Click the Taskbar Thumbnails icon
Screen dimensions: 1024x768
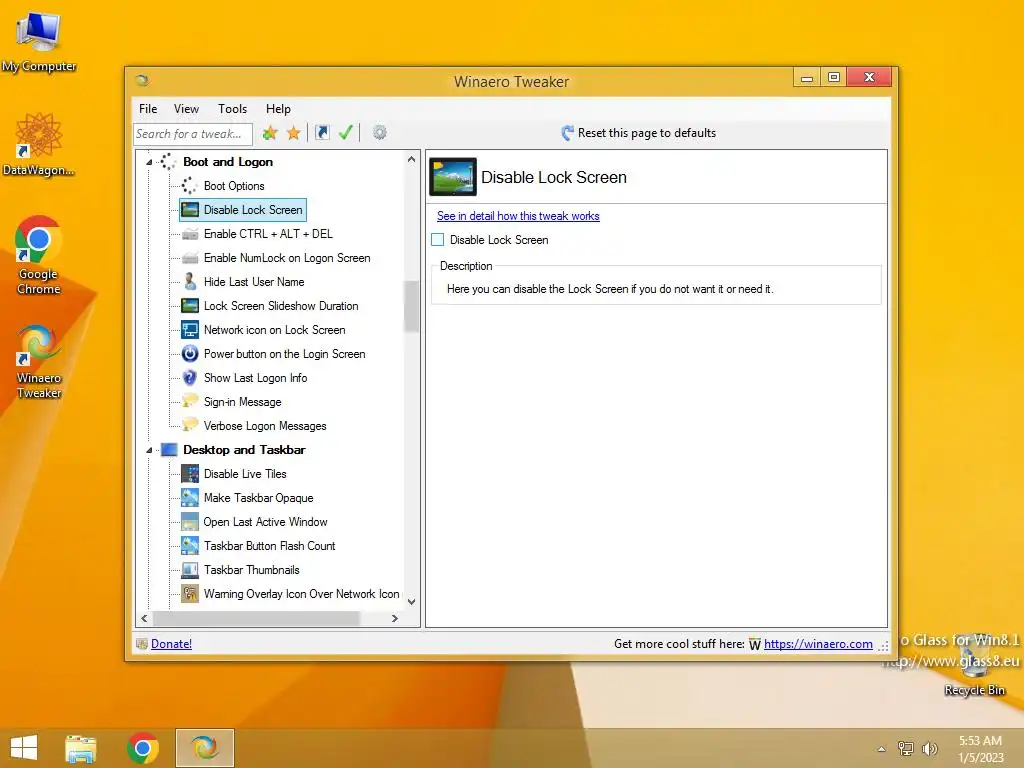click(190, 569)
